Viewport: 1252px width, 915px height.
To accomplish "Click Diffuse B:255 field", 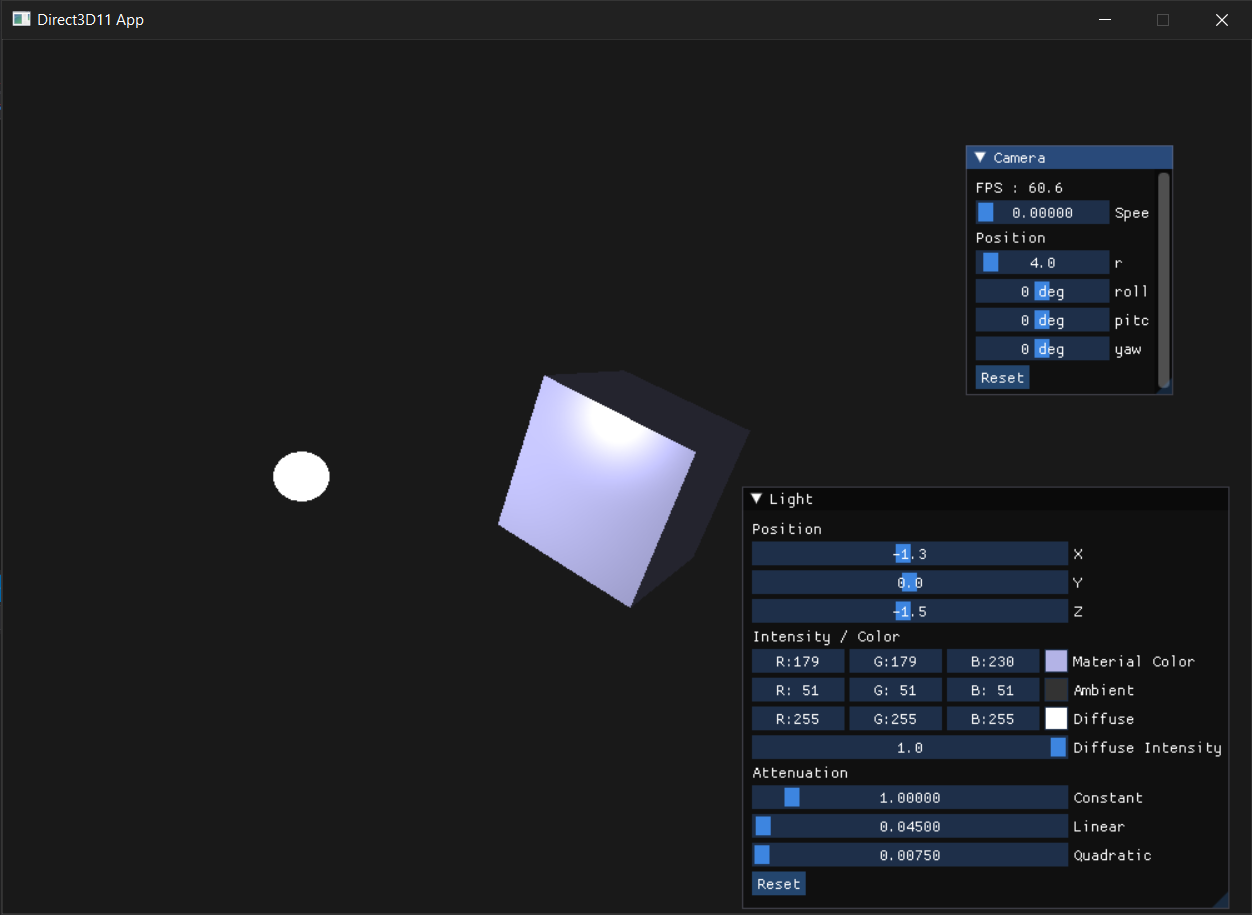I will click(993, 719).
